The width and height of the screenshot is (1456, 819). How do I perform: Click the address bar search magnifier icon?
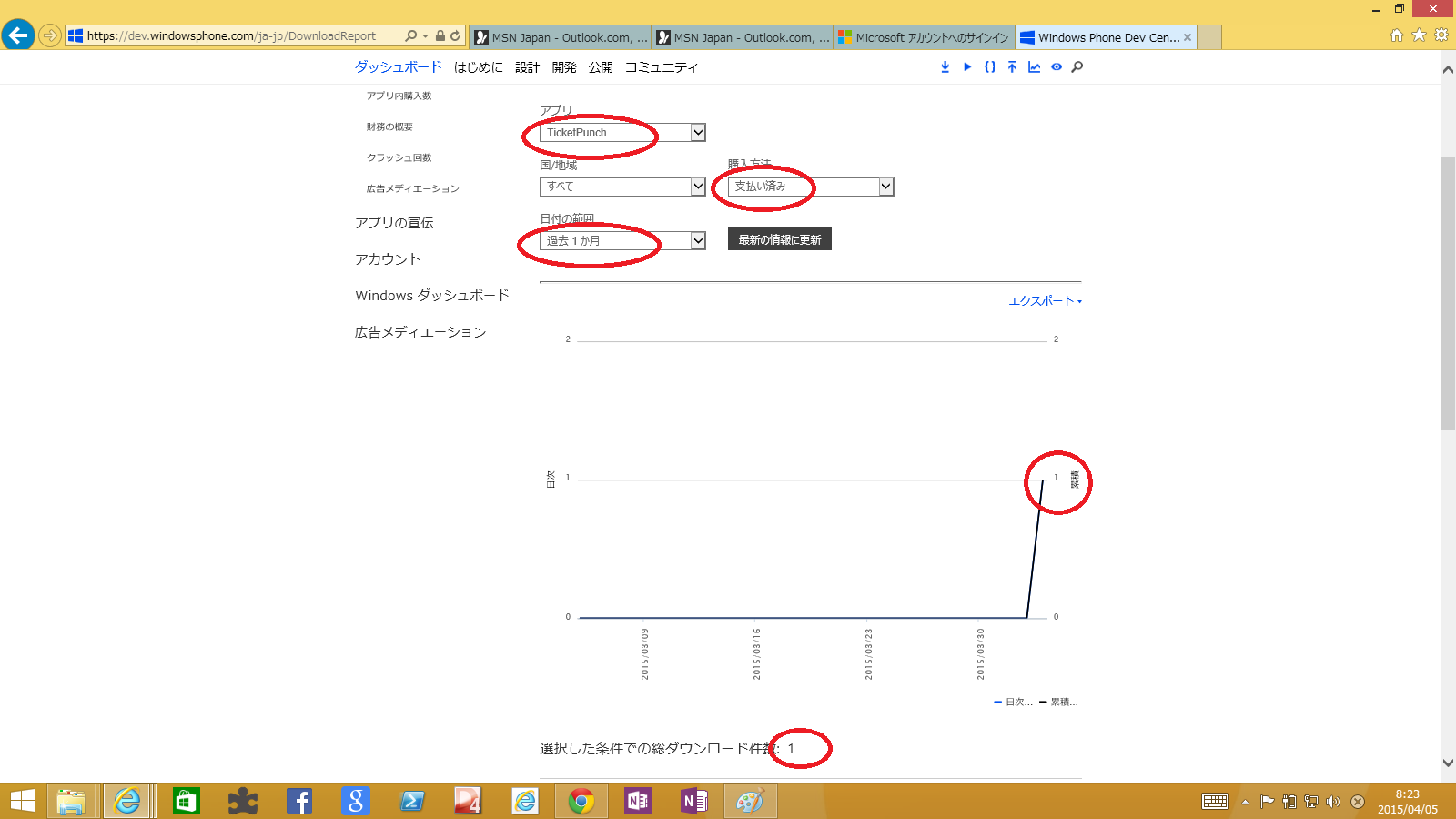click(x=411, y=36)
